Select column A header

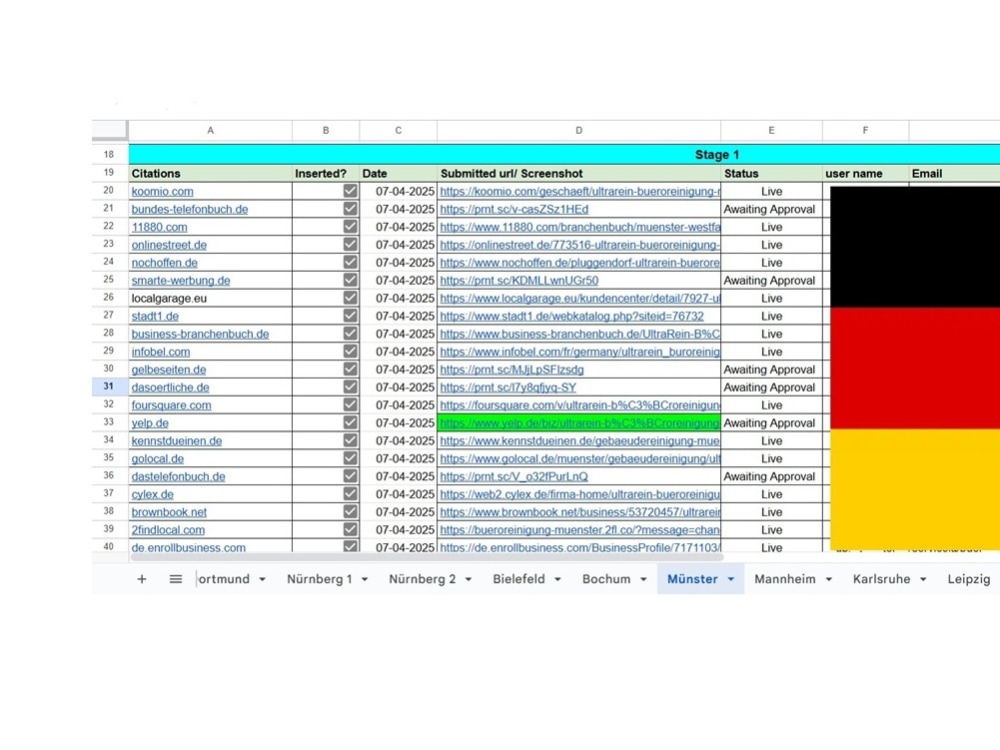[x=210, y=130]
